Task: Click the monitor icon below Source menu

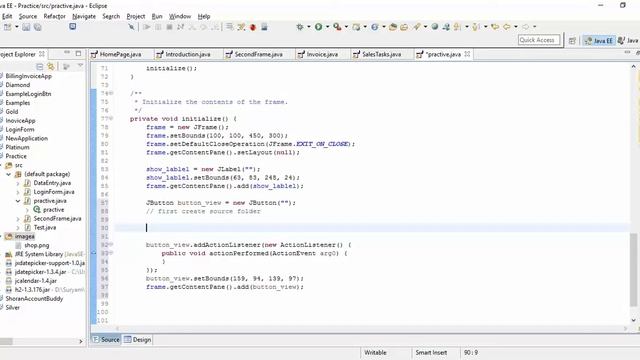Action: point(73,27)
